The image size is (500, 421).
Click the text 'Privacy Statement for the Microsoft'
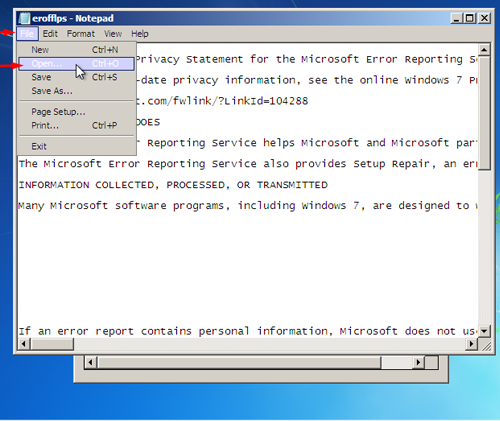pyautogui.click(x=247, y=59)
